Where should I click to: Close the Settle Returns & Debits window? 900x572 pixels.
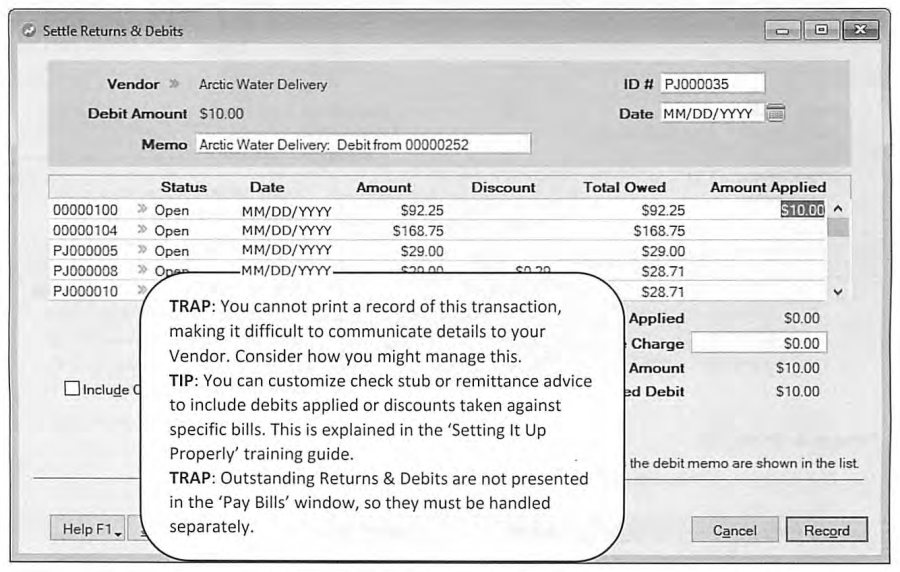pyautogui.click(x=860, y=30)
